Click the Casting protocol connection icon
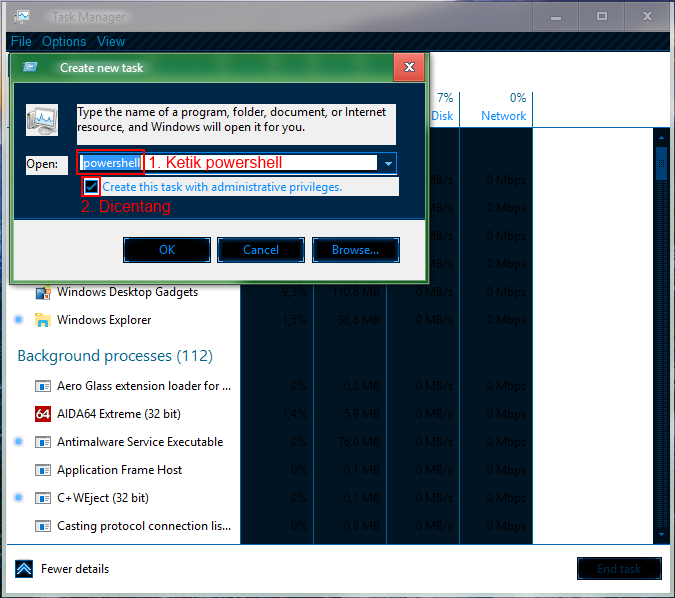 tap(43, 526)
